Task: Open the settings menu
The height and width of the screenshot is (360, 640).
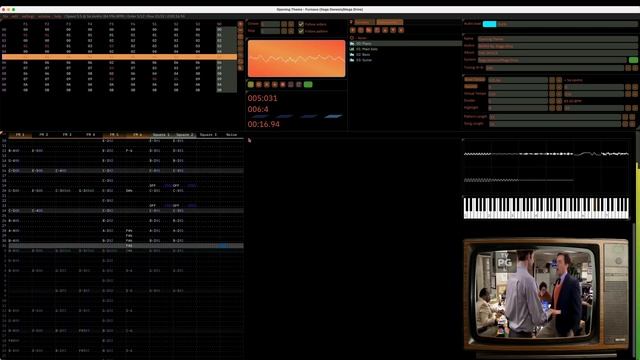Action: [28, 16]
